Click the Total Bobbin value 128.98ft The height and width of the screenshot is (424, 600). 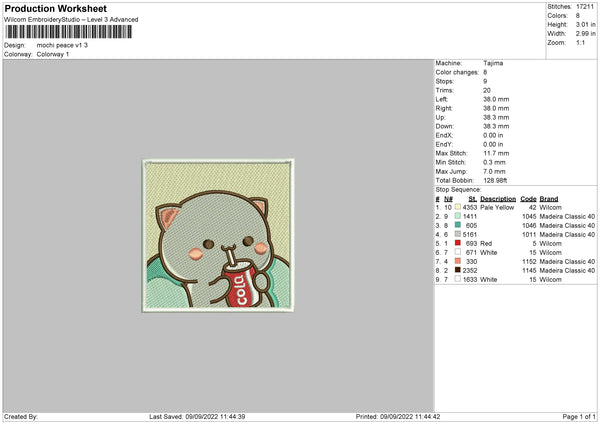point(495,180)
